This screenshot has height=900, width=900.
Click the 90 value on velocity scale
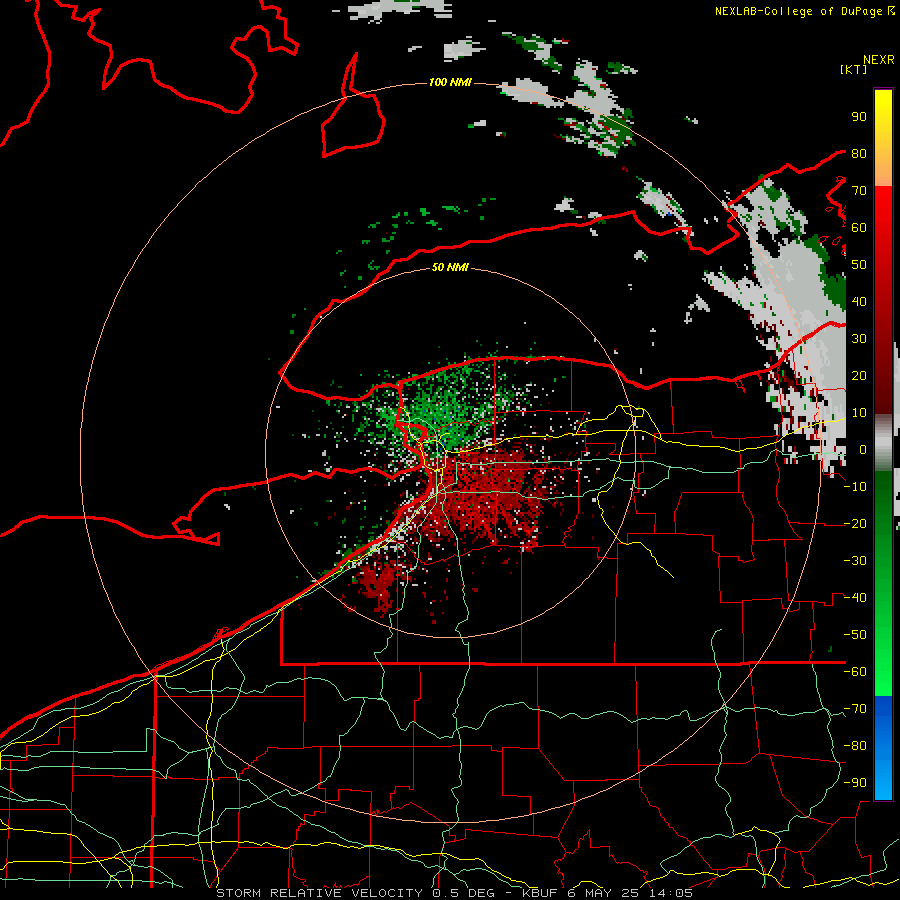(859, 117)
